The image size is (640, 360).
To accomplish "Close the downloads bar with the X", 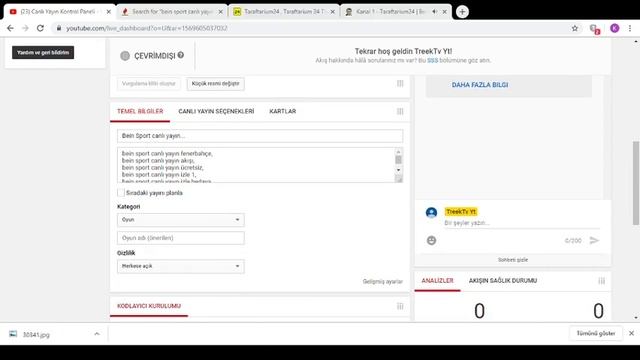I will [631, 333].
